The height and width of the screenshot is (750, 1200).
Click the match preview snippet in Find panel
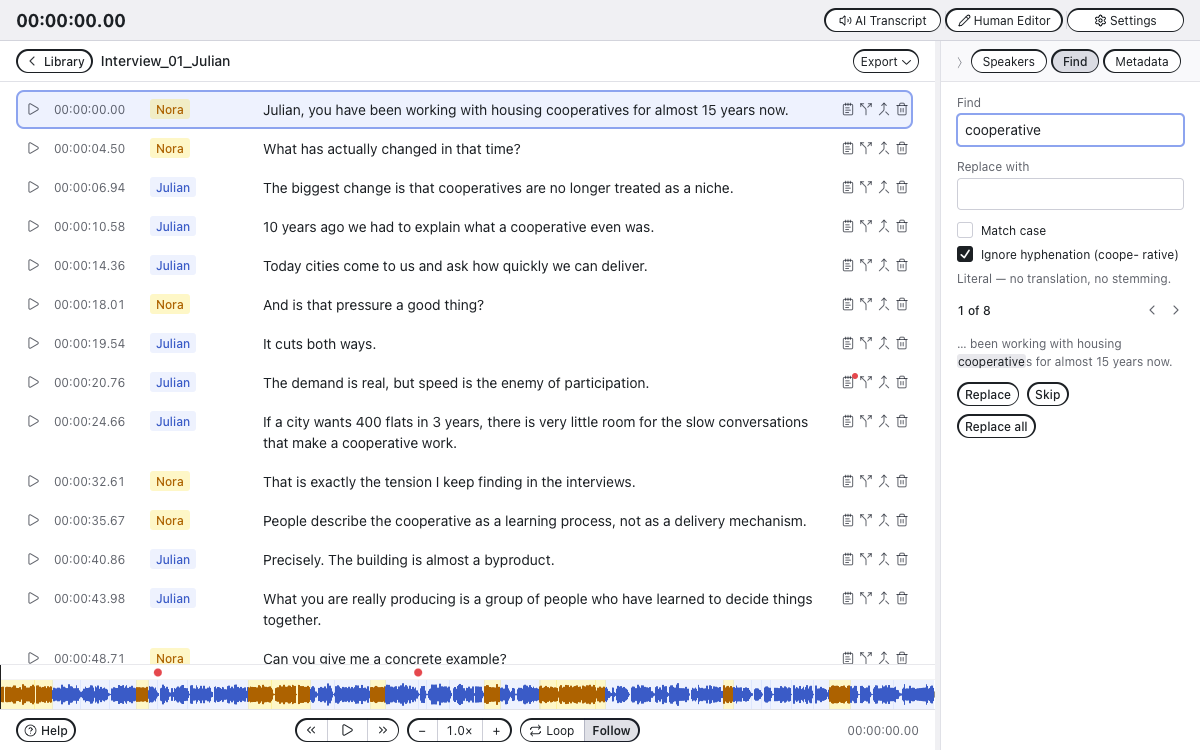[1064, 352]
